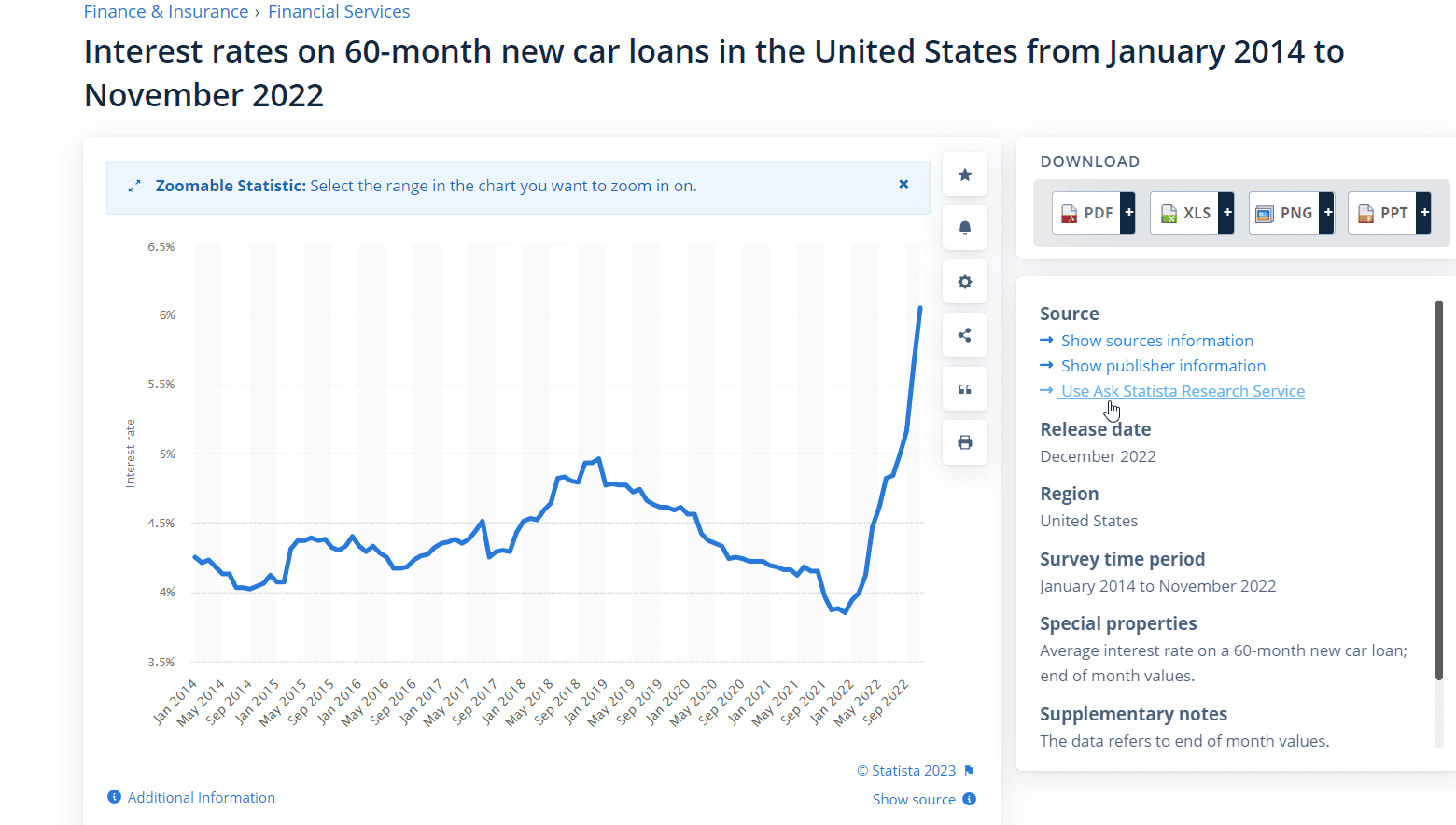1456x825 pixels.
Task: Click the info icon beside Additional Information
Action: click(x=114, y=797)
